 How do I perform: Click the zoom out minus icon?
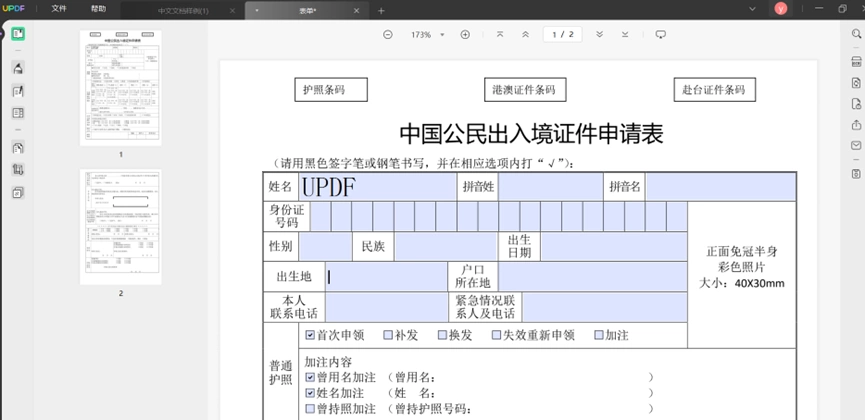(x=388, y=34)
